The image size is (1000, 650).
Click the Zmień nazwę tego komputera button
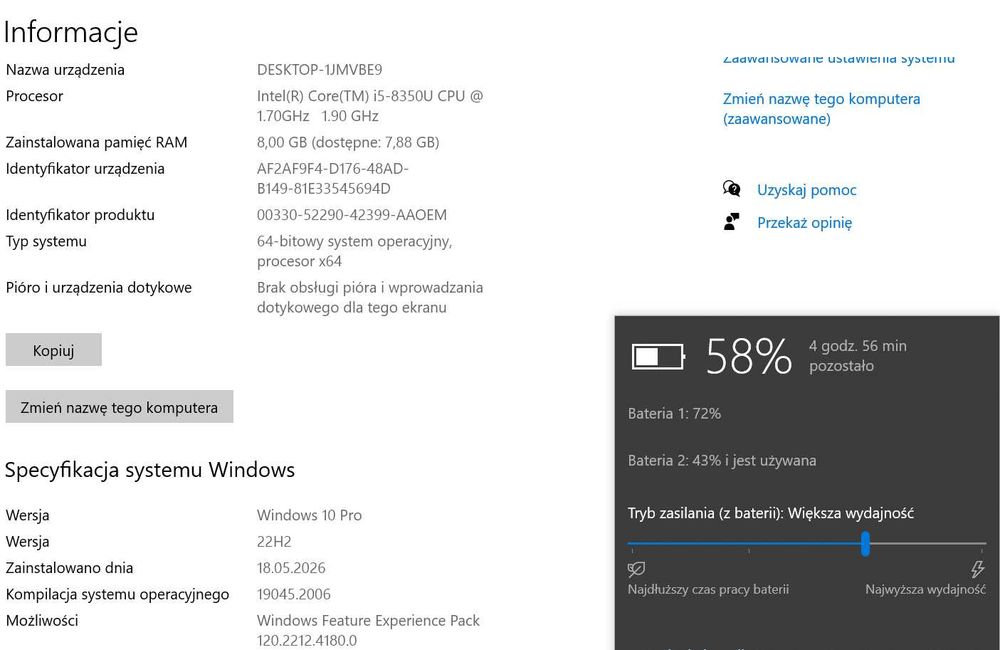[119, 406]
